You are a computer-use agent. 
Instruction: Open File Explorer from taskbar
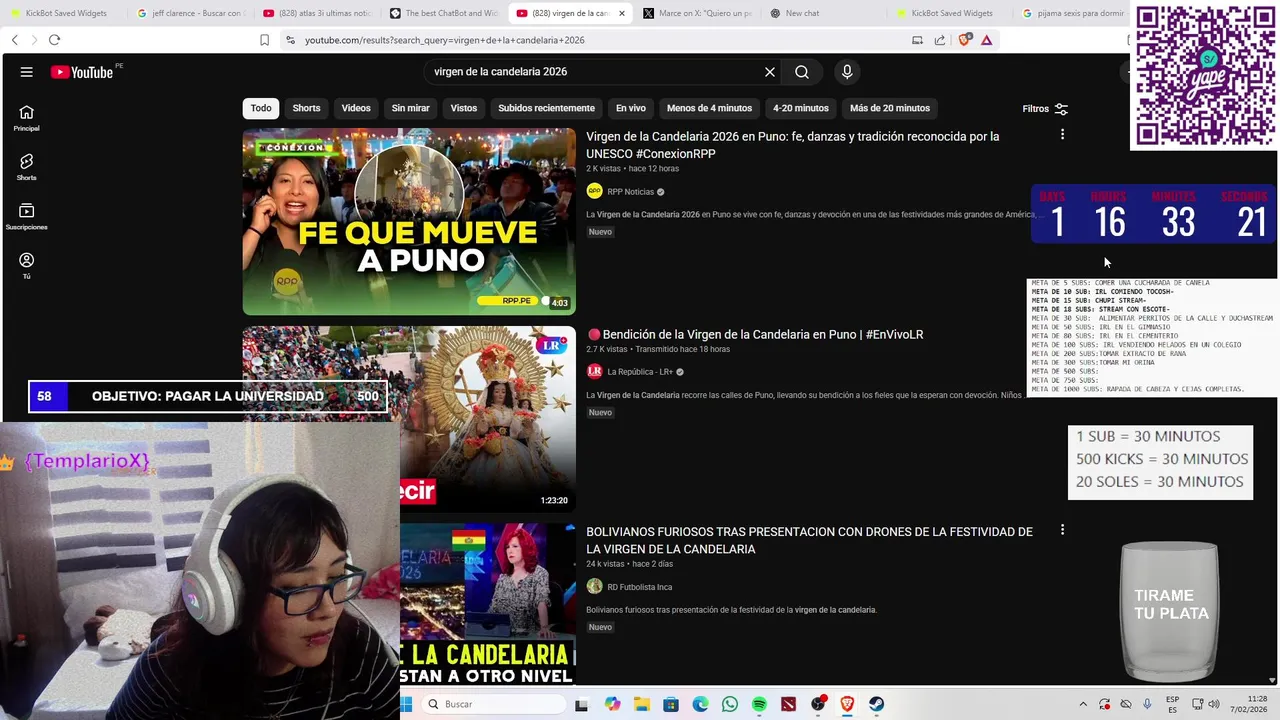coord(642,704)
